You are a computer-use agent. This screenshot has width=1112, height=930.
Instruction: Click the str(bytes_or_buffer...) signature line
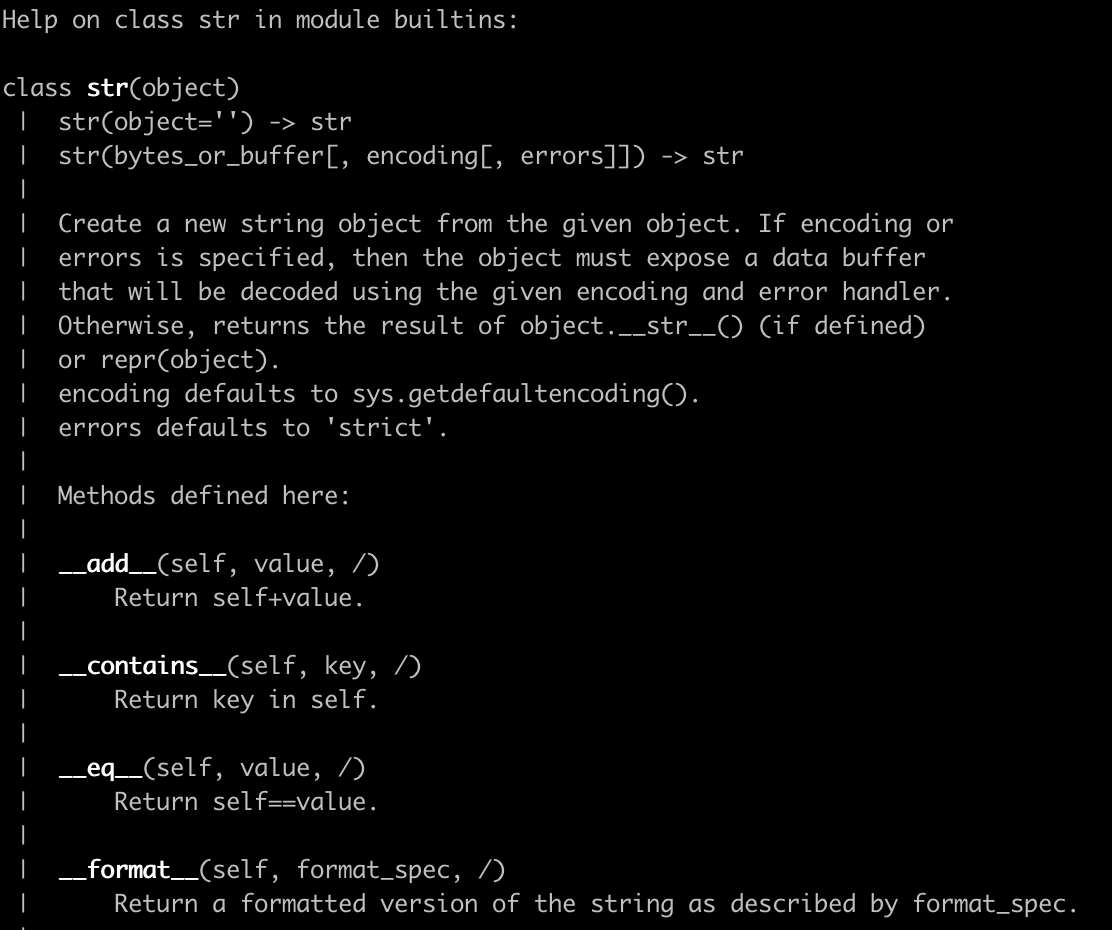point(400,156)
